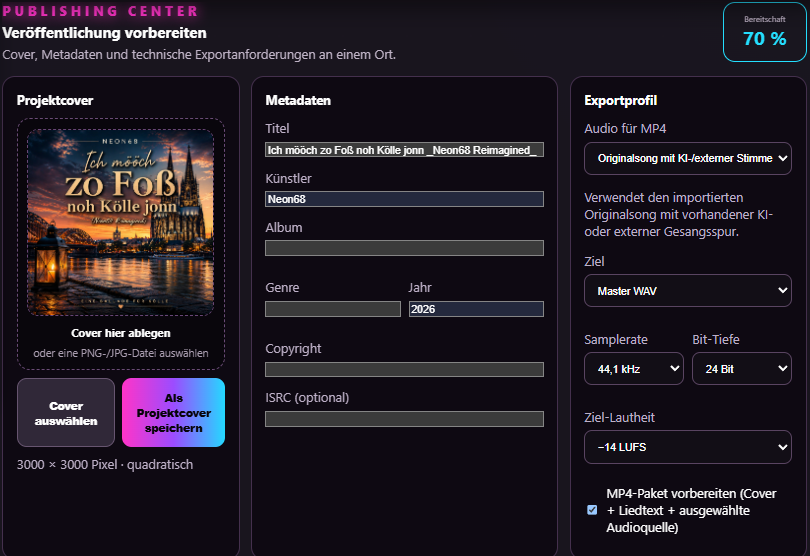The height and width of the screenshot is (556, 810).
Task: Click the Jahr field showing 2026
Action: (x=476, y=309)
